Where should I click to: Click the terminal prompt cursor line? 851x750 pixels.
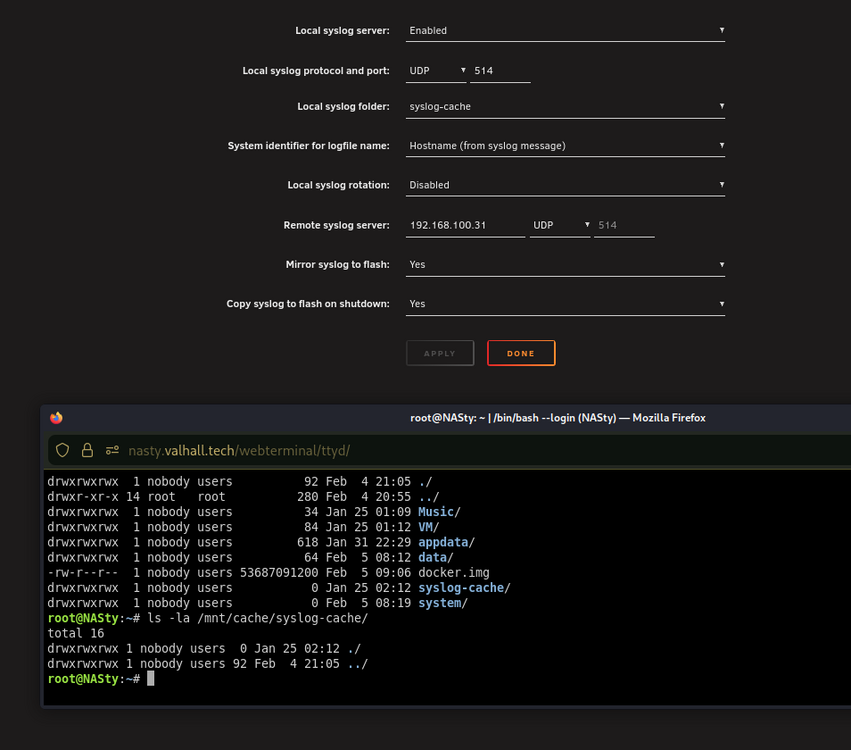coord(101,679)
